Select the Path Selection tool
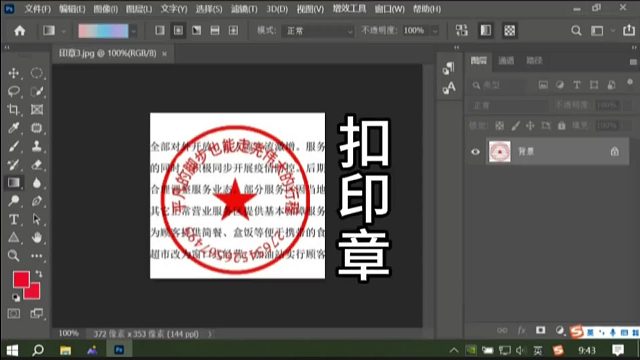 pos(37,219)
